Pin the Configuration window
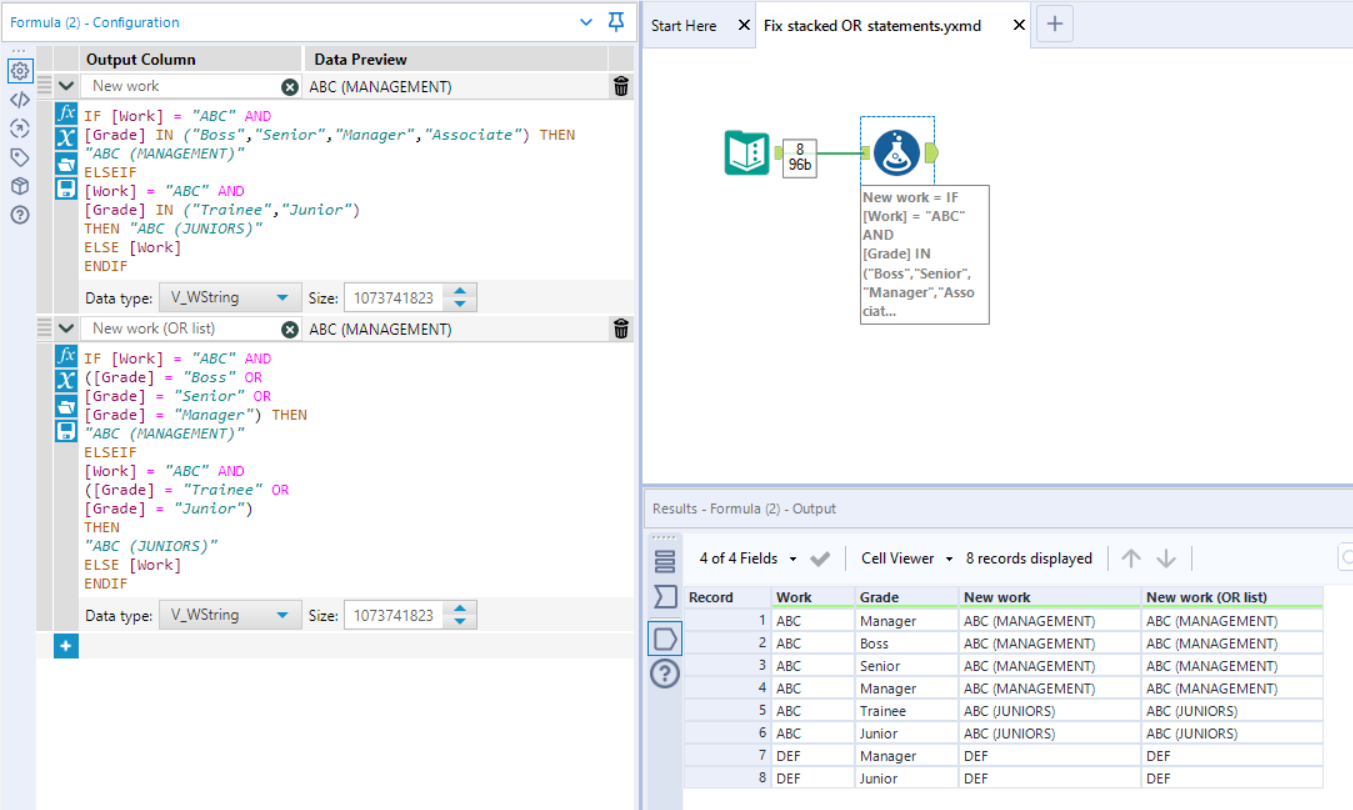Viewport: 1353px width, 810px height. point(616,22)
